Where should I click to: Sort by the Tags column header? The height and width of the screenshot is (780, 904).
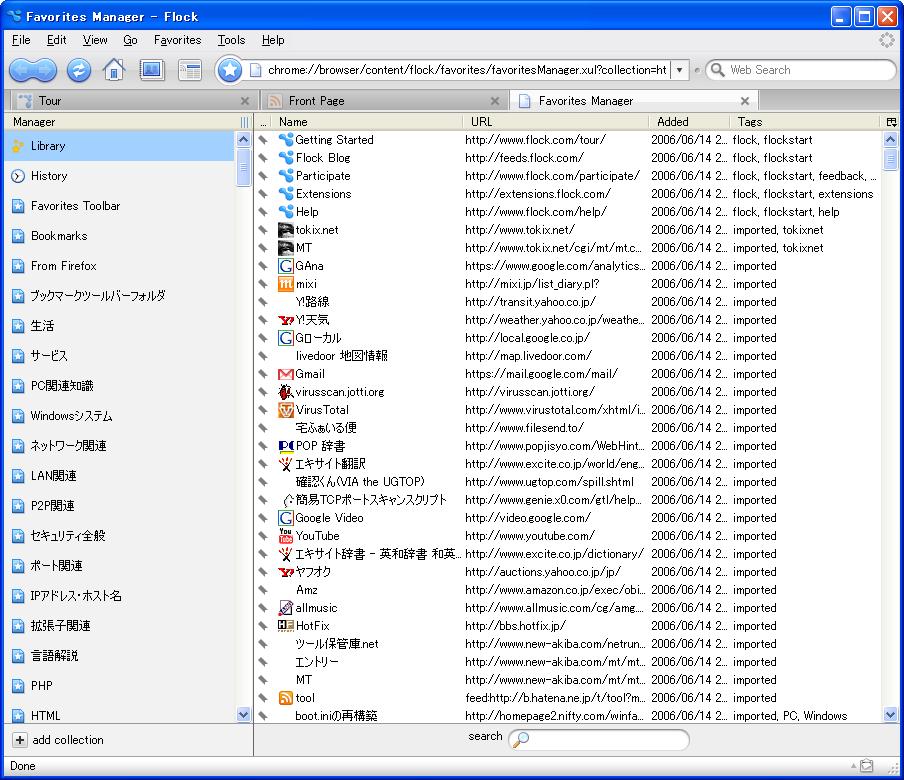coord(805,122)
